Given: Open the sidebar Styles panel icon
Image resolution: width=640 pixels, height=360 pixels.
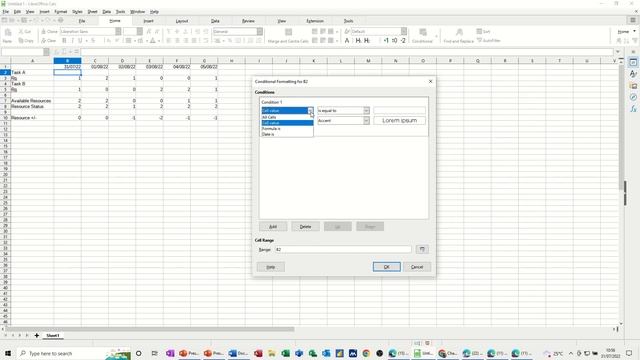Looking at the screenshot, I should coord(633,74).
